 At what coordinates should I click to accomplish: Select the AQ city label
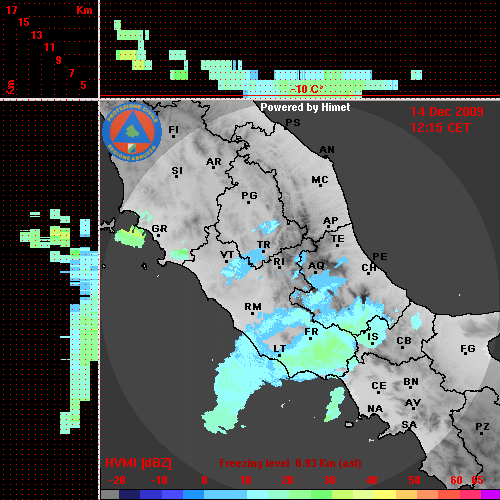316,266
